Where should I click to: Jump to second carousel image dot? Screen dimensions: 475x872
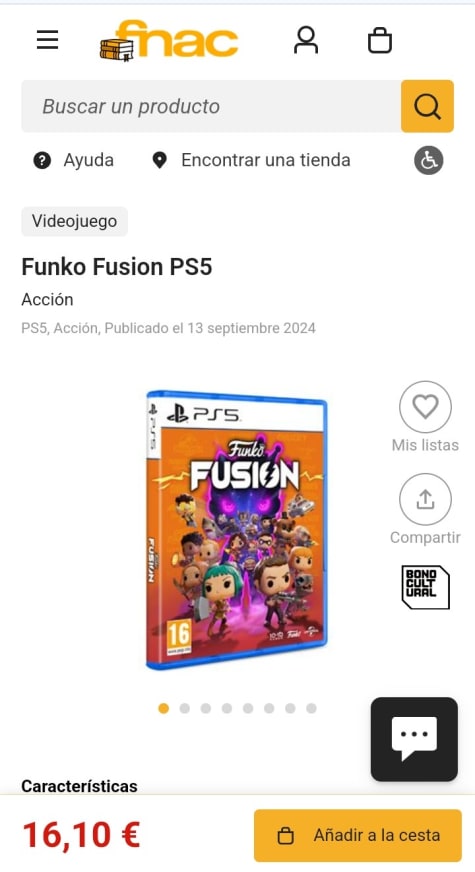tap(185, 708)
